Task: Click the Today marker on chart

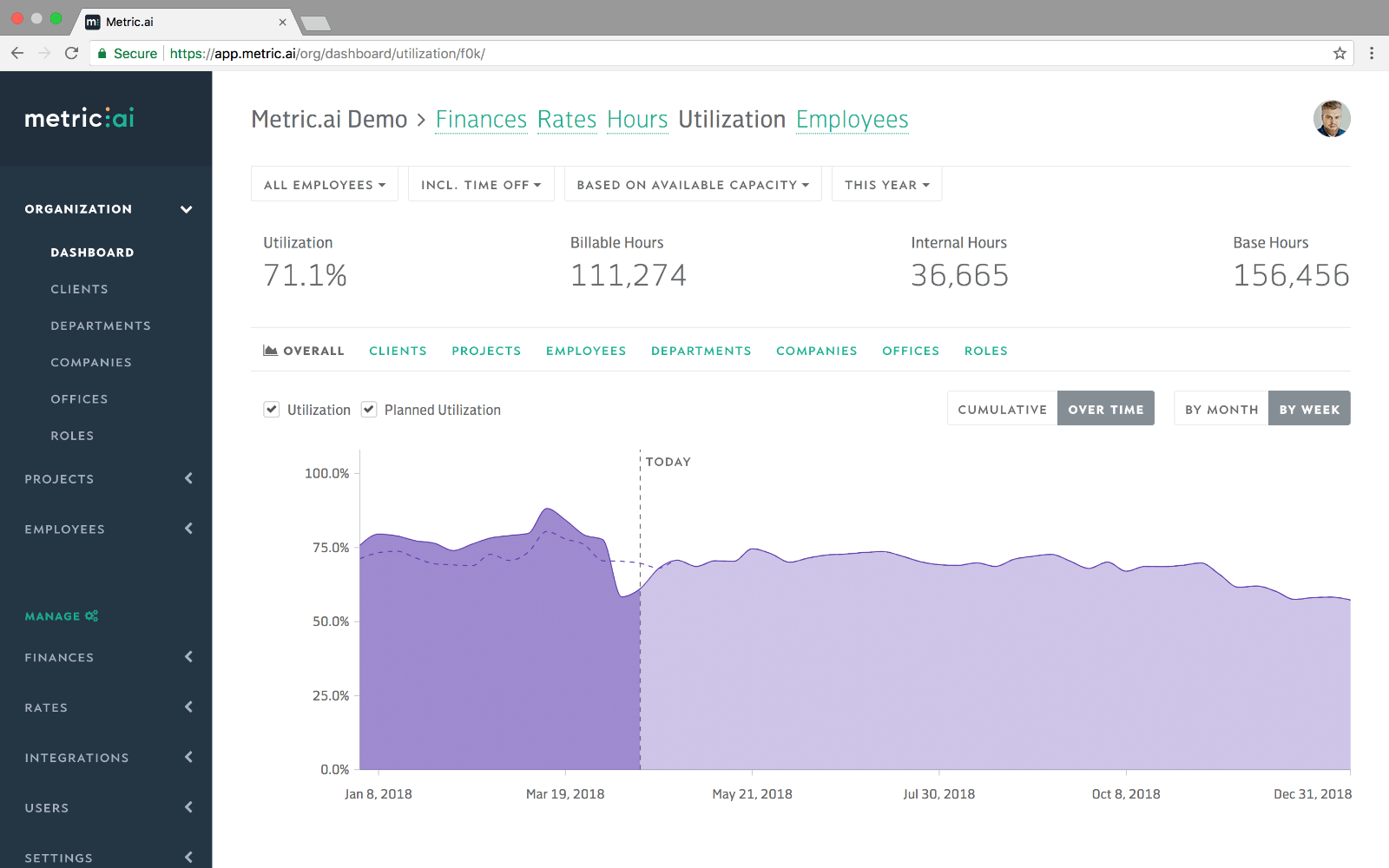Action: (x=668, y=462)
